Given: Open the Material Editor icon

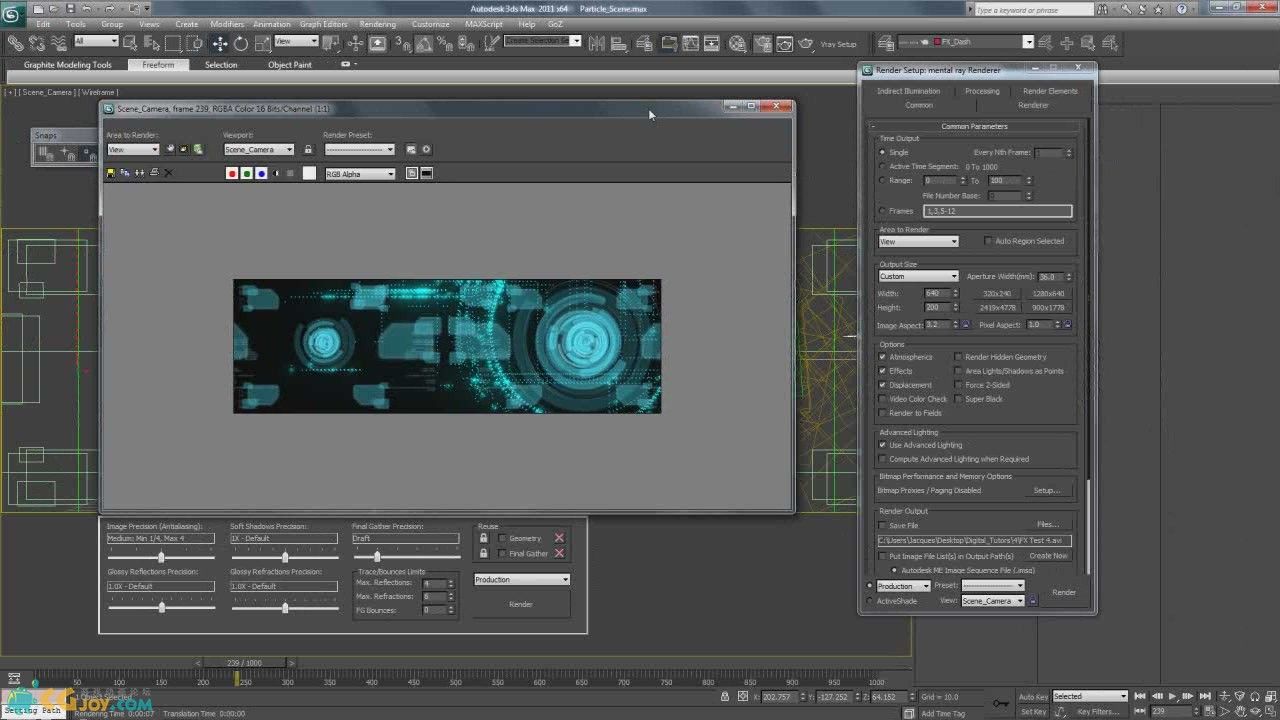Looking at the screenshot, I should pos(738,44).
